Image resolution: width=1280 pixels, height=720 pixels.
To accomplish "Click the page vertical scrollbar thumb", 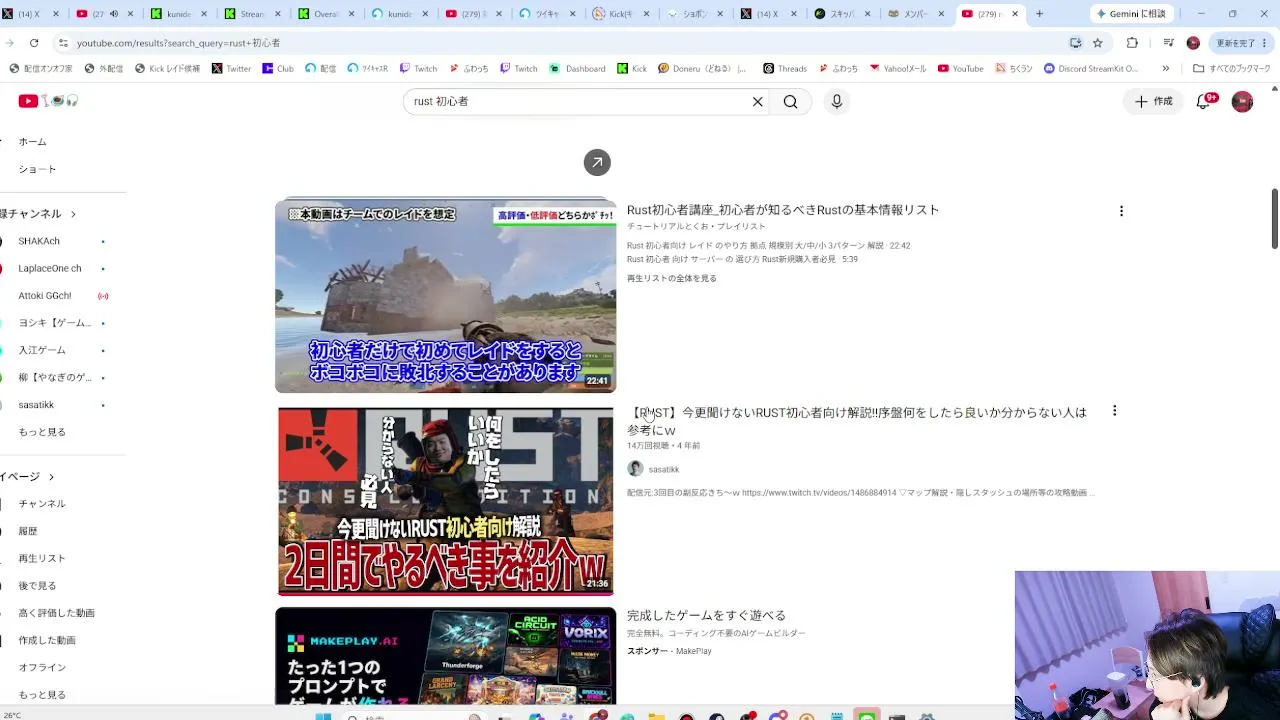I will (1274, 218).
